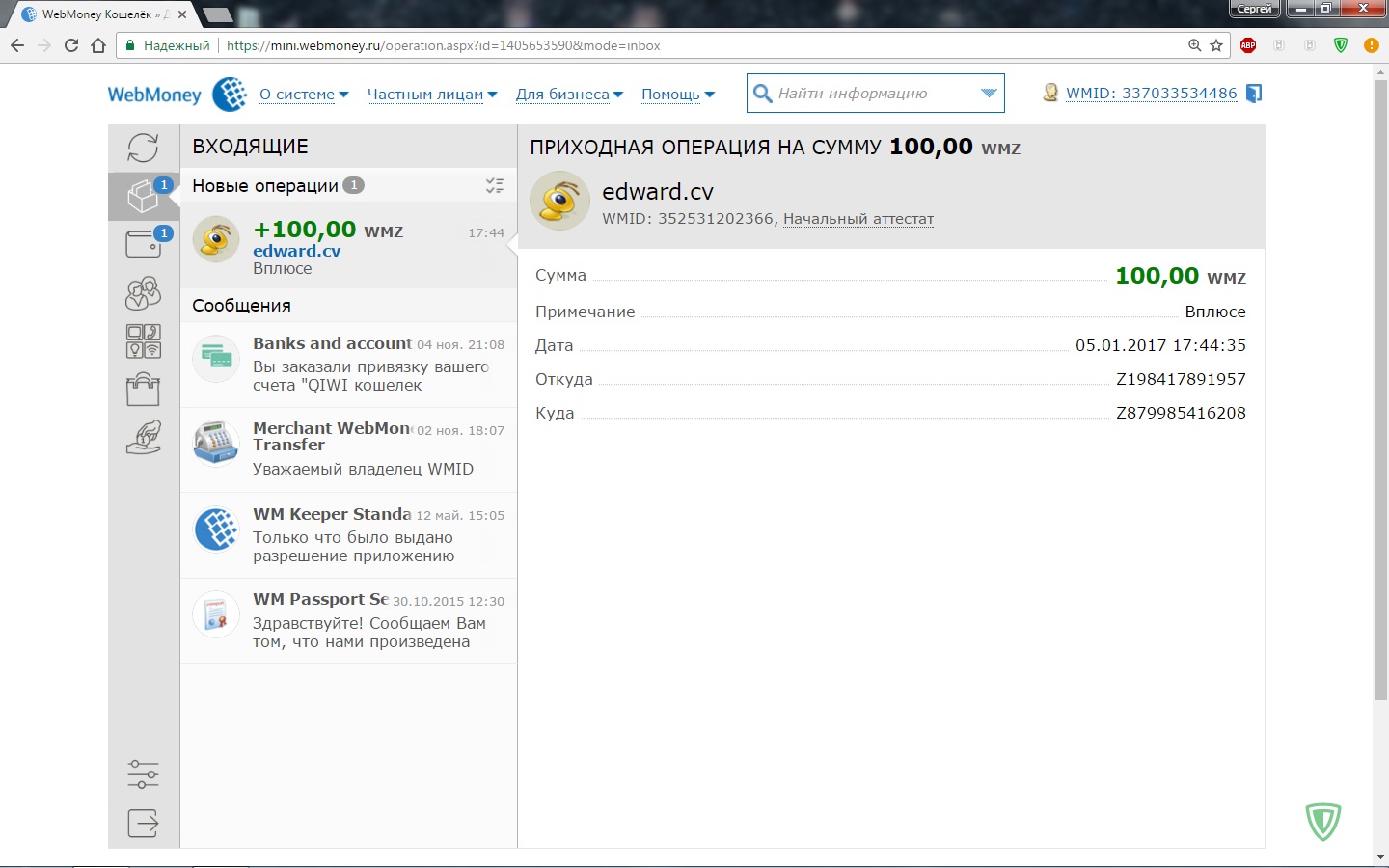Click the browser address bar URL
This screenshot has height=868, width=1389.
[x=444, y=45]
